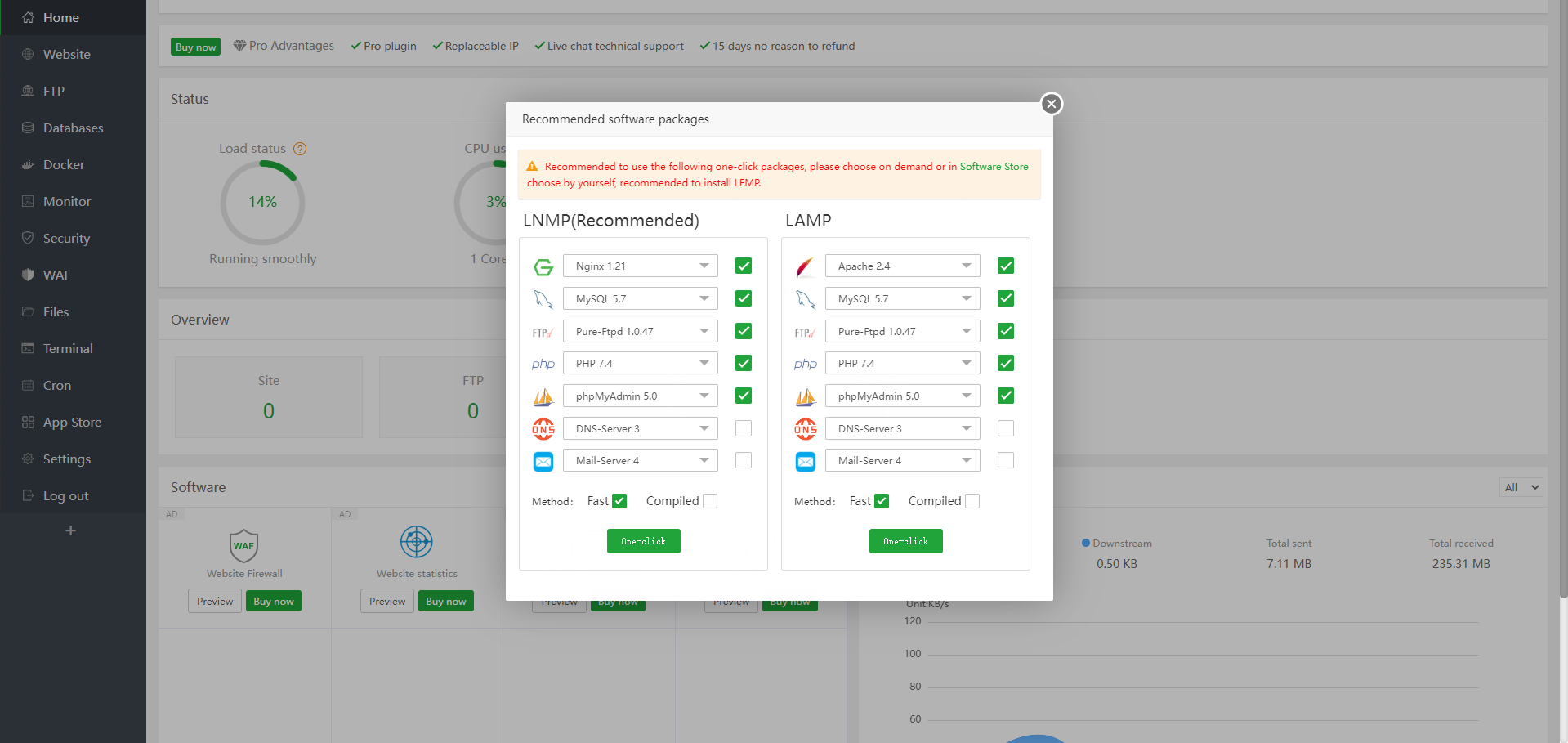The height and width of the screenshot is (743, 1568).
Task: Uncheck MySQL 5.7 in the LAMP column
Action: (x=1006, y=298)
